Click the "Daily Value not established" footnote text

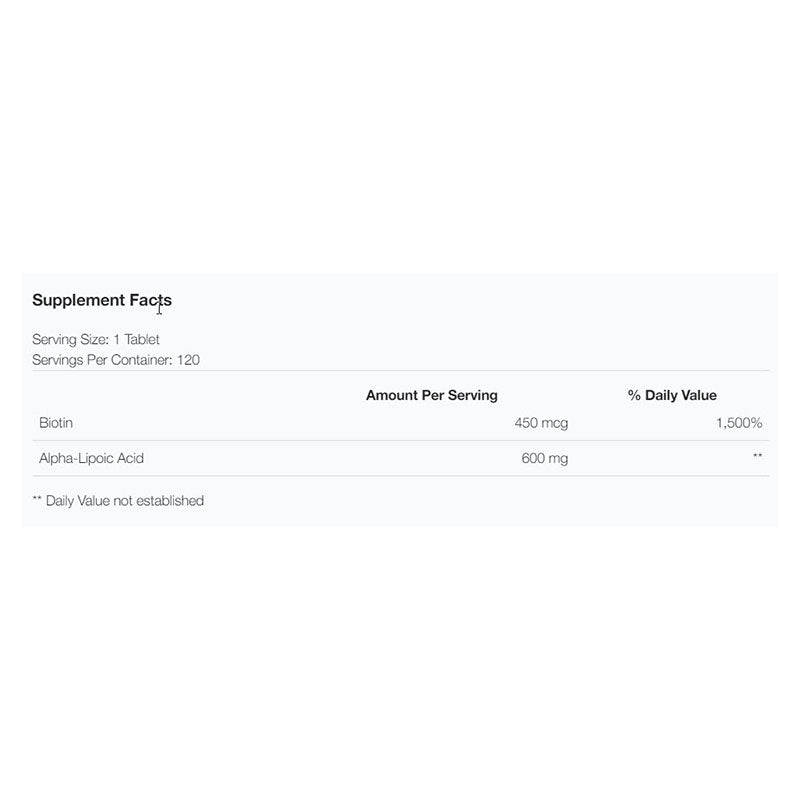125,500
